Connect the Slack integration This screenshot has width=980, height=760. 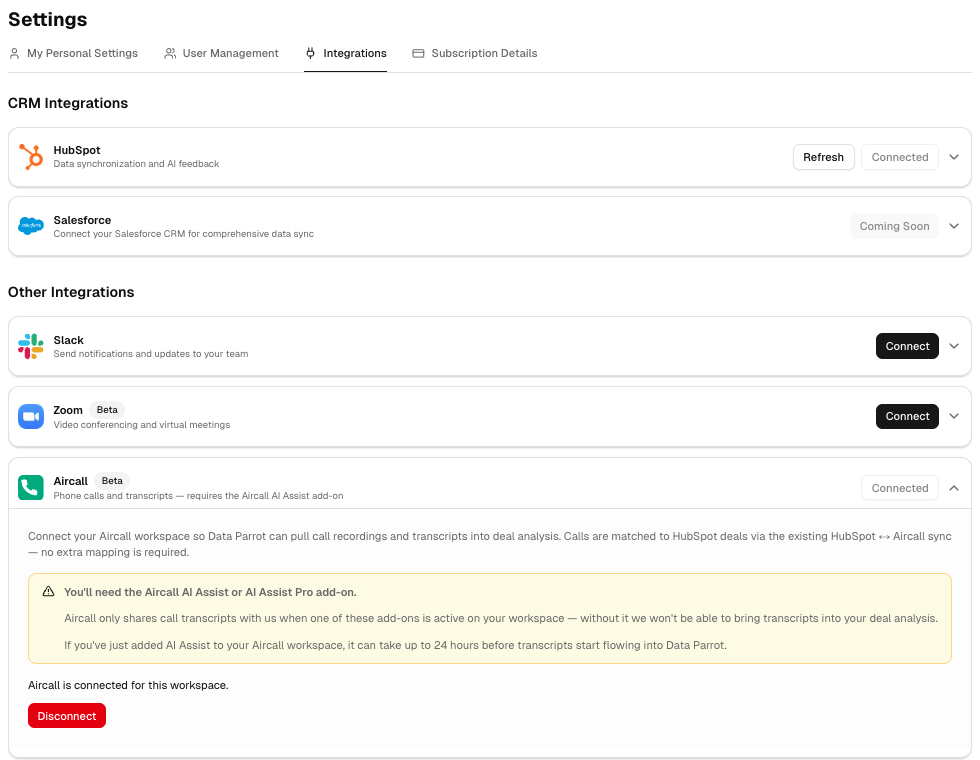(x=907, y=346)
